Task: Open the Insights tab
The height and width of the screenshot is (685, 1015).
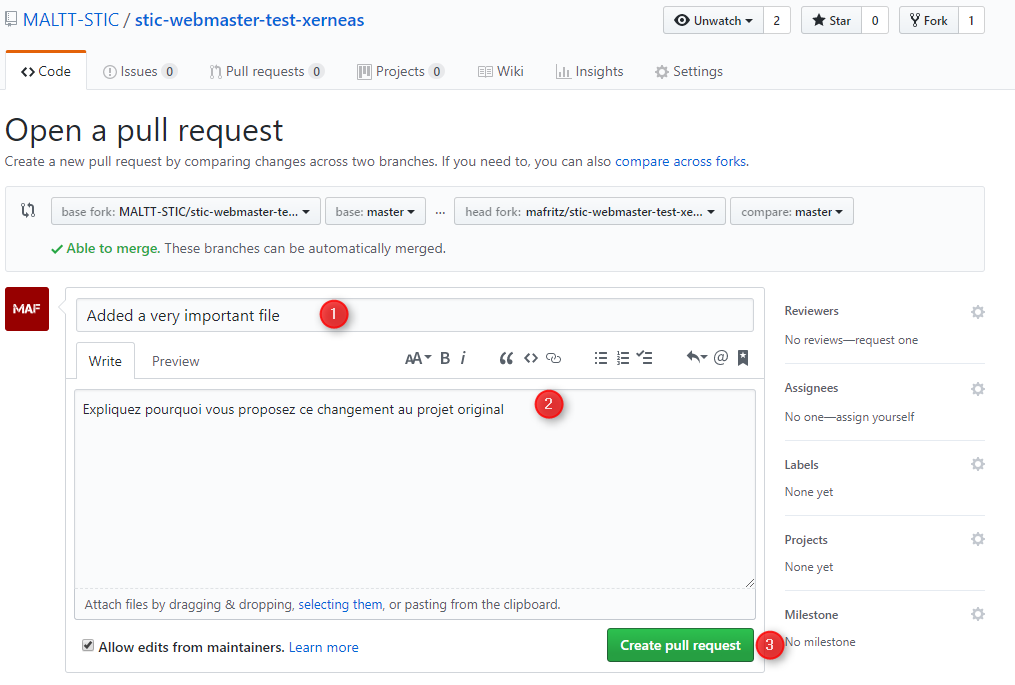Action: click(590, 71)
